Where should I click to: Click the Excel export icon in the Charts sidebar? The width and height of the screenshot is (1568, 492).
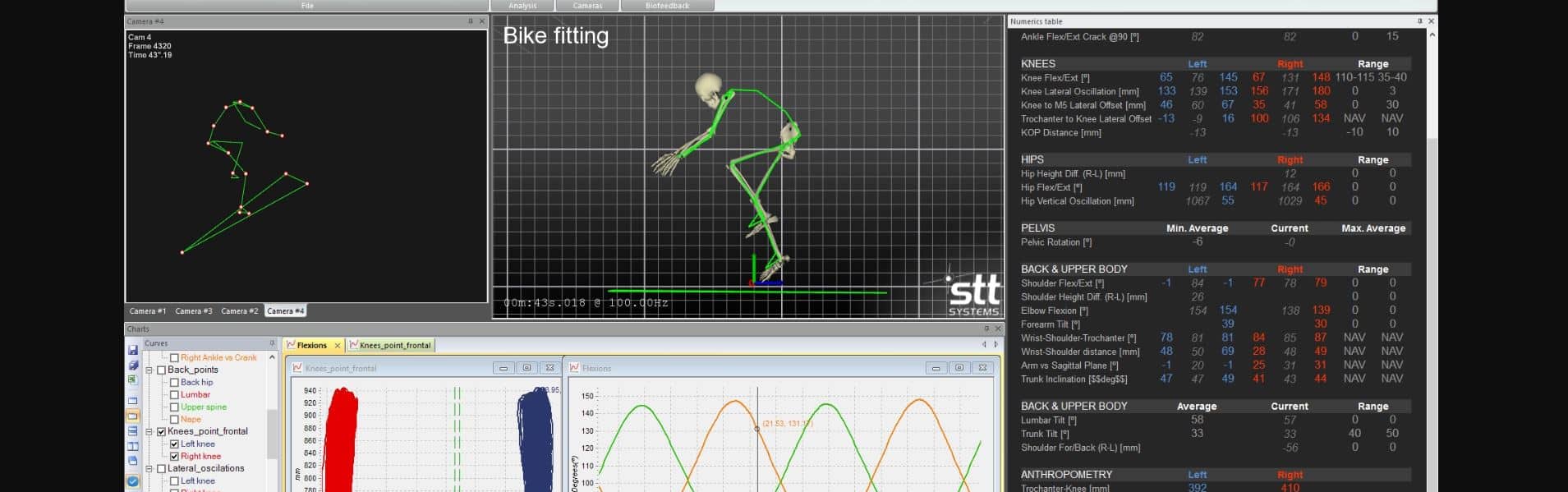[x=133, y=379]
